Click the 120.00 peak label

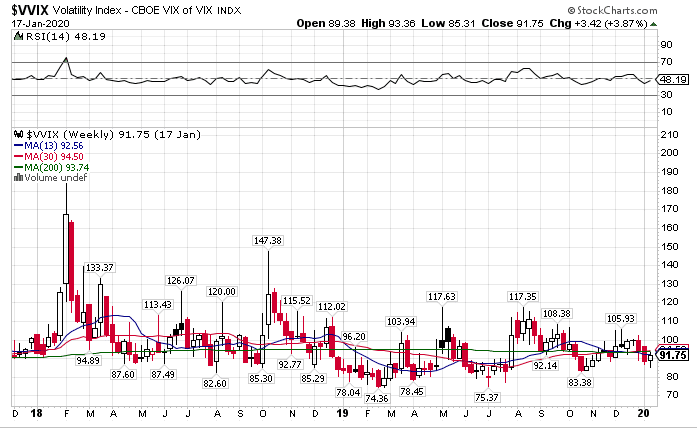click(222, 292)
